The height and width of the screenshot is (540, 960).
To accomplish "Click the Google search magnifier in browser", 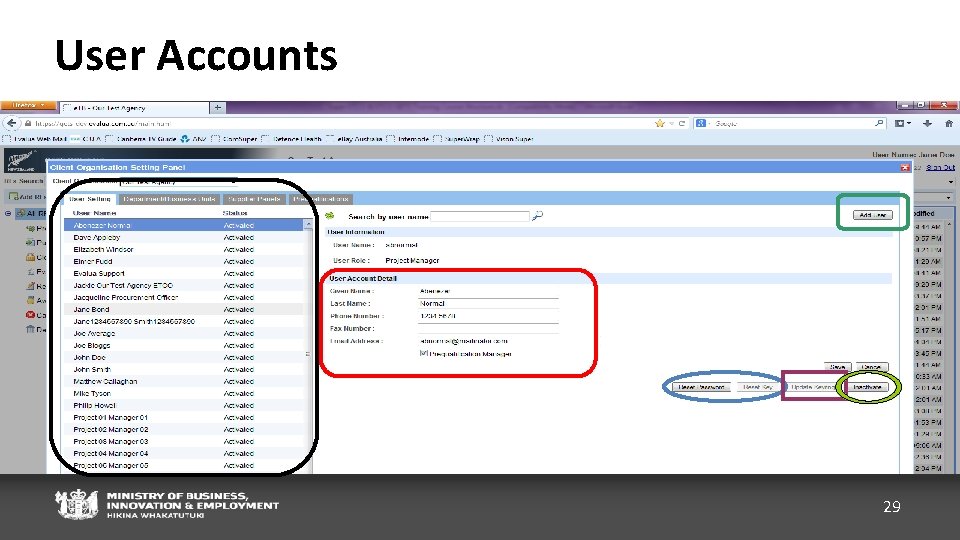I will (x=879, y=123).
